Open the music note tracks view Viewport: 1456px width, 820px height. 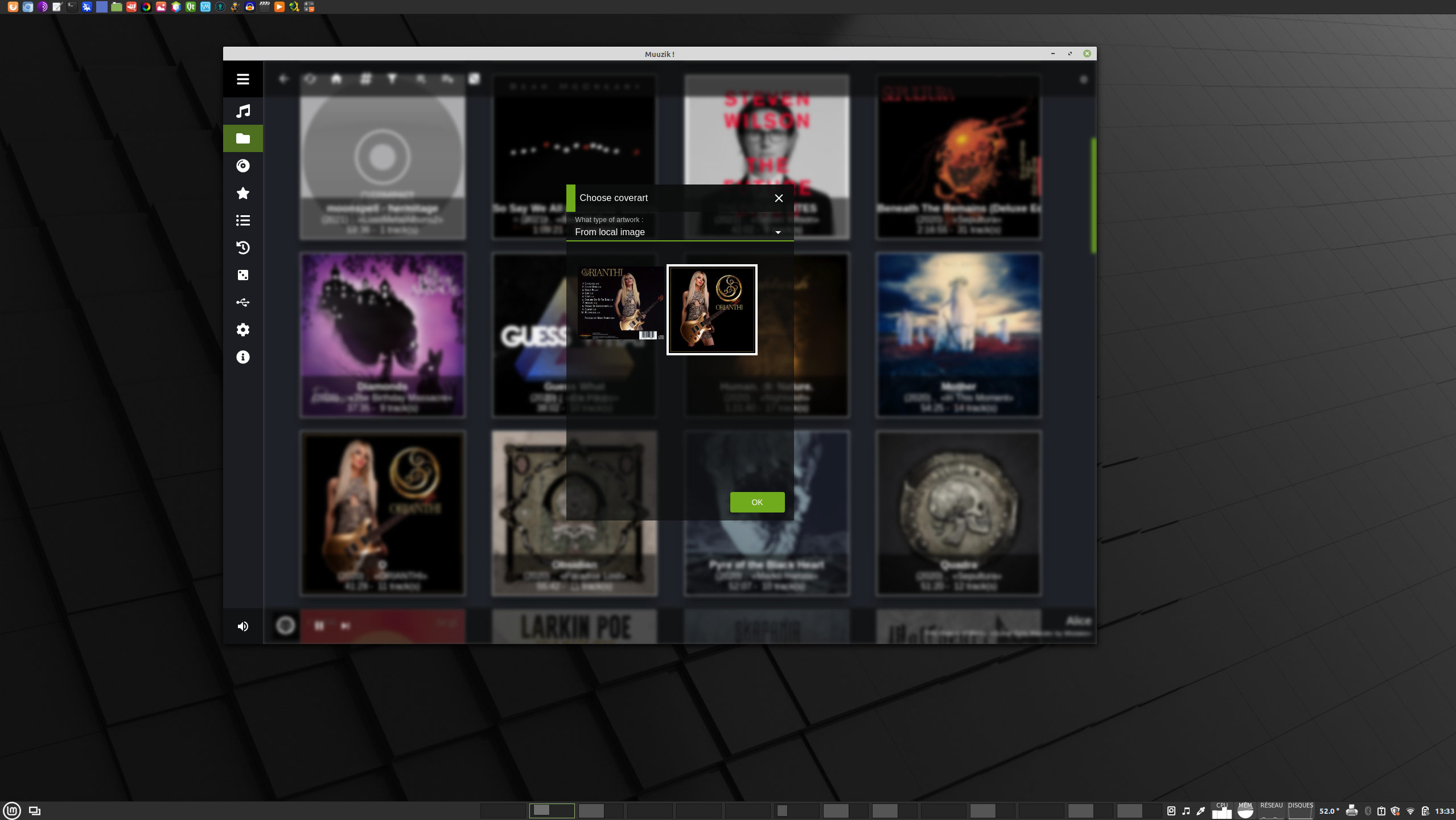[243, 111]
